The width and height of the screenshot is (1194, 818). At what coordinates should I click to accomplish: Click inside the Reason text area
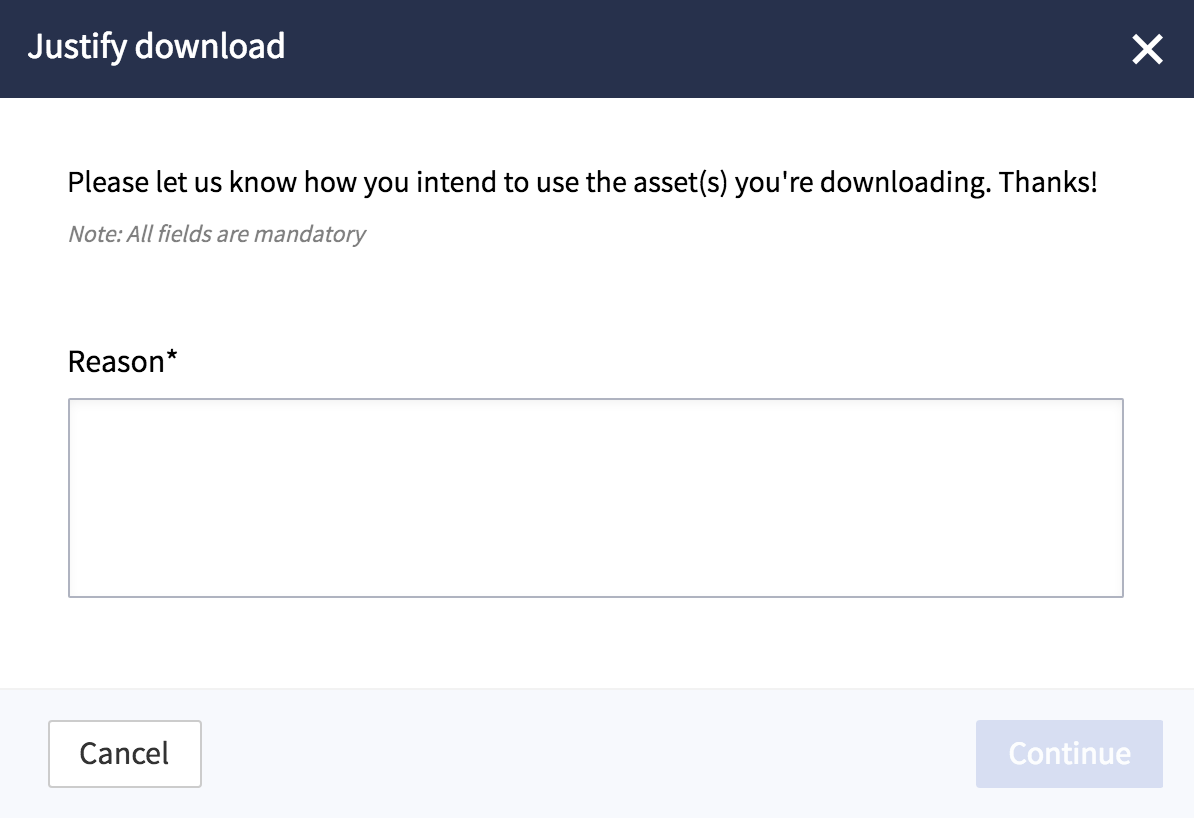point(595,497)
